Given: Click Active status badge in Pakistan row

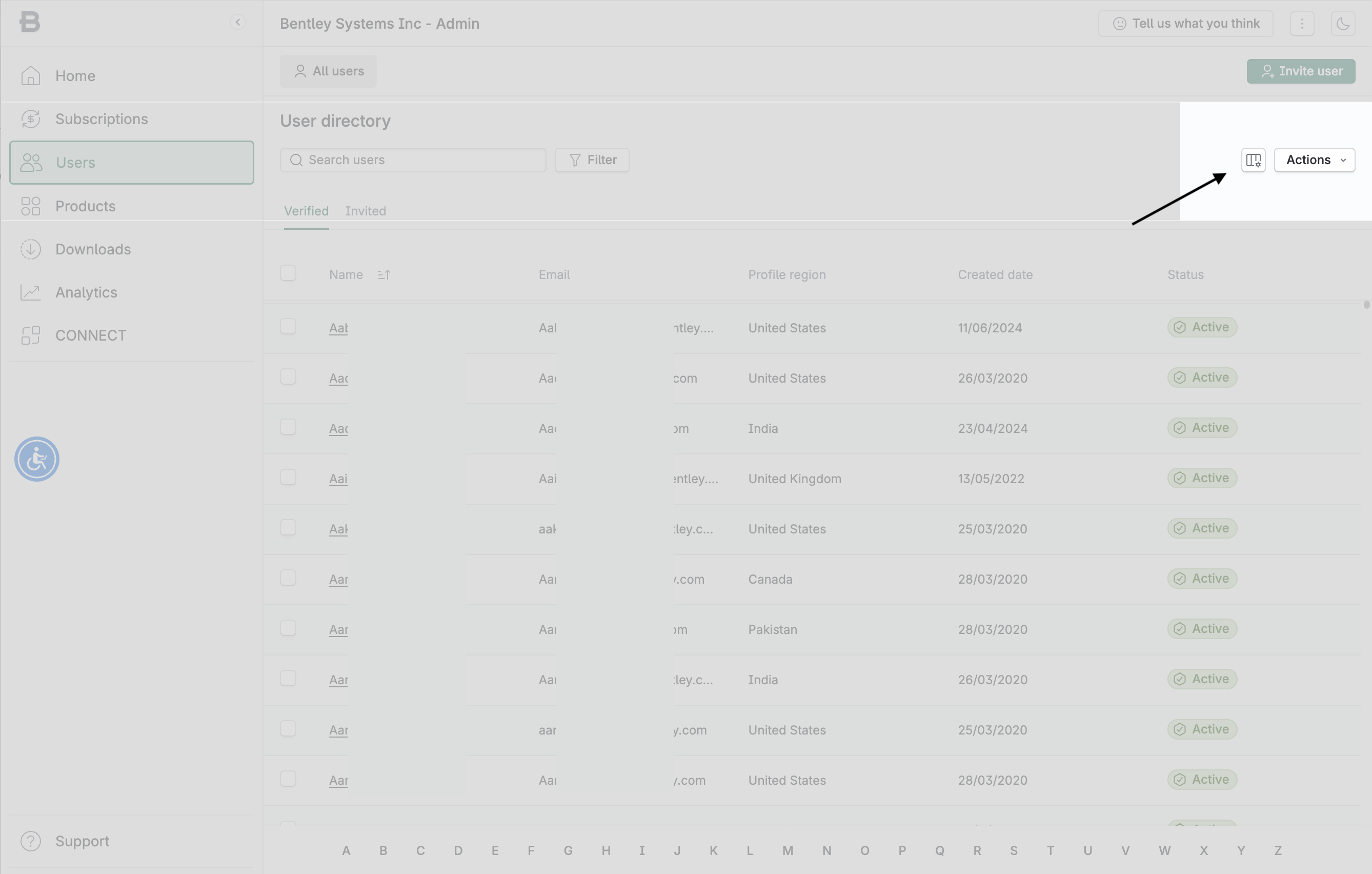Looking at the screenshot, I should [1202, 629].
